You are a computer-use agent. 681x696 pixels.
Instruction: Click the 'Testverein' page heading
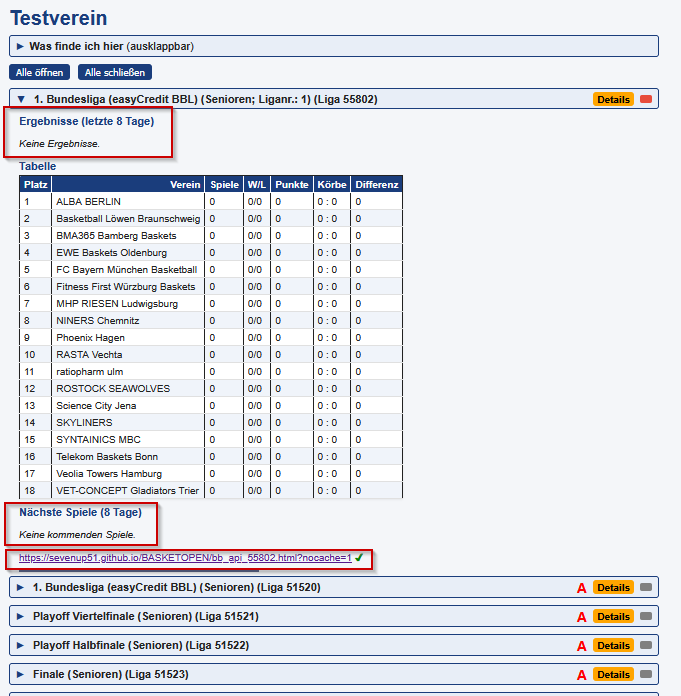59,18
